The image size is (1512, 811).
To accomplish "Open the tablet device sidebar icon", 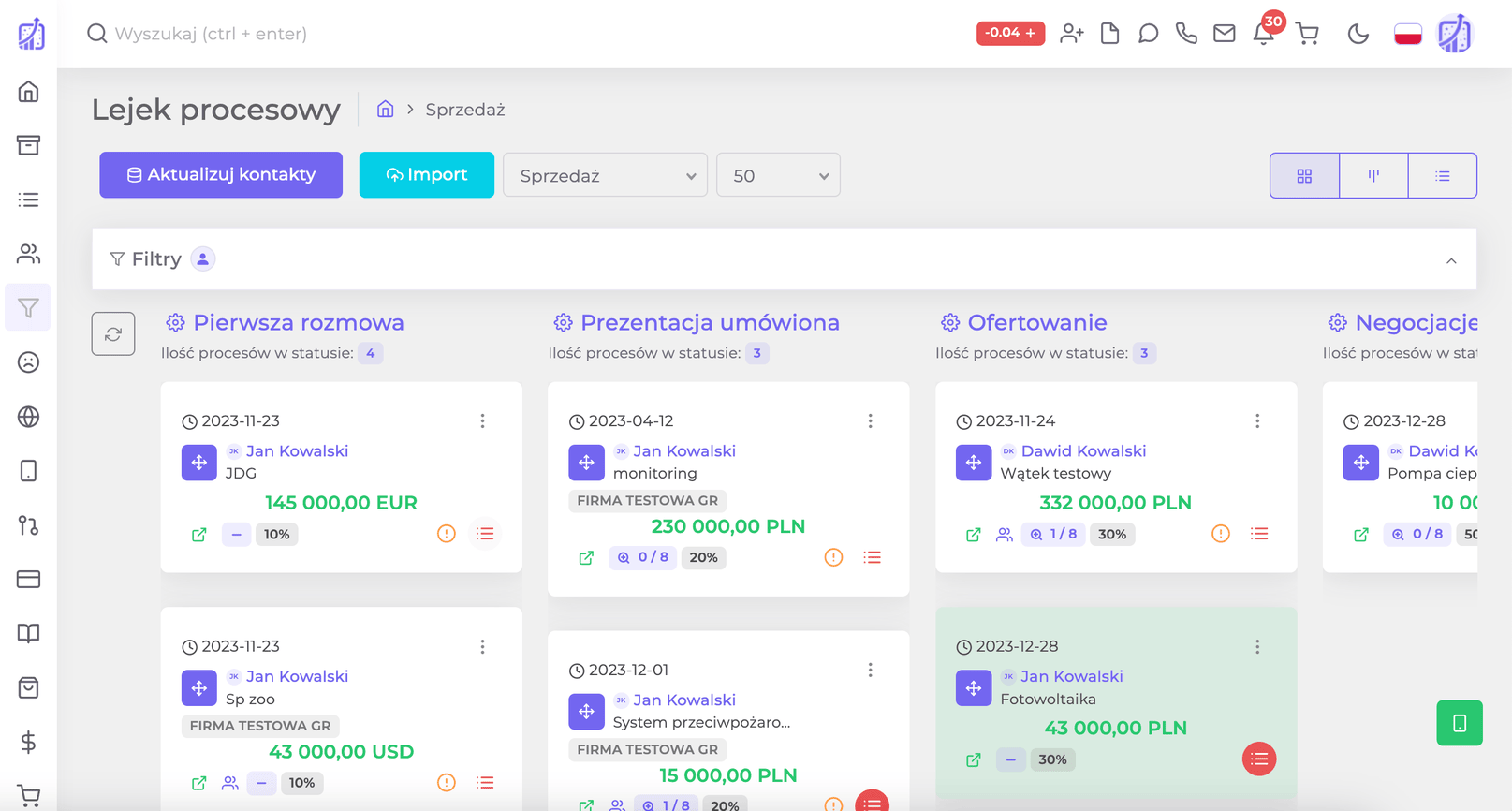I will (28, 471).
